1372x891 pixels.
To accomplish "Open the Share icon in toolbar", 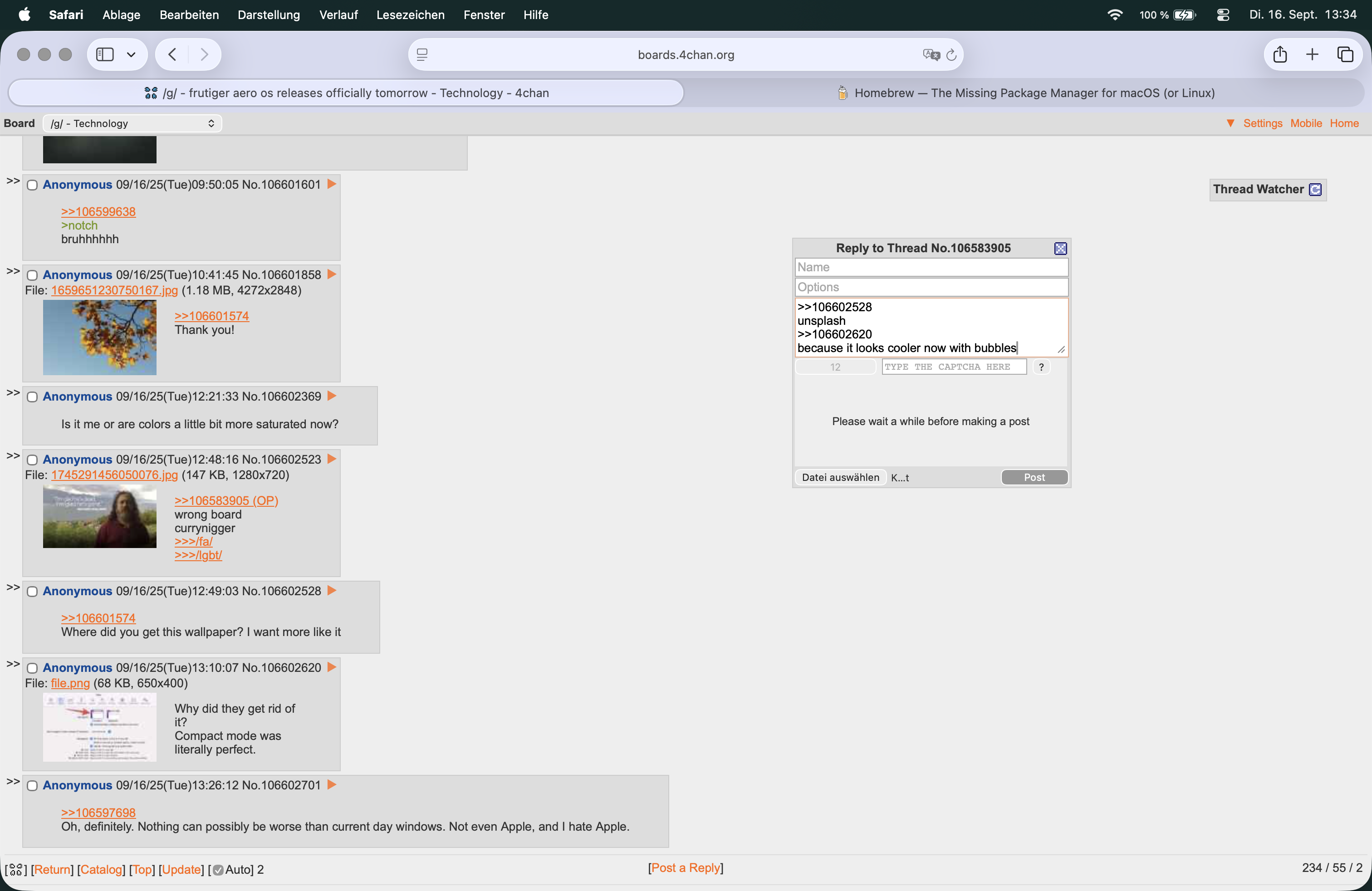I will (1280, 54).
